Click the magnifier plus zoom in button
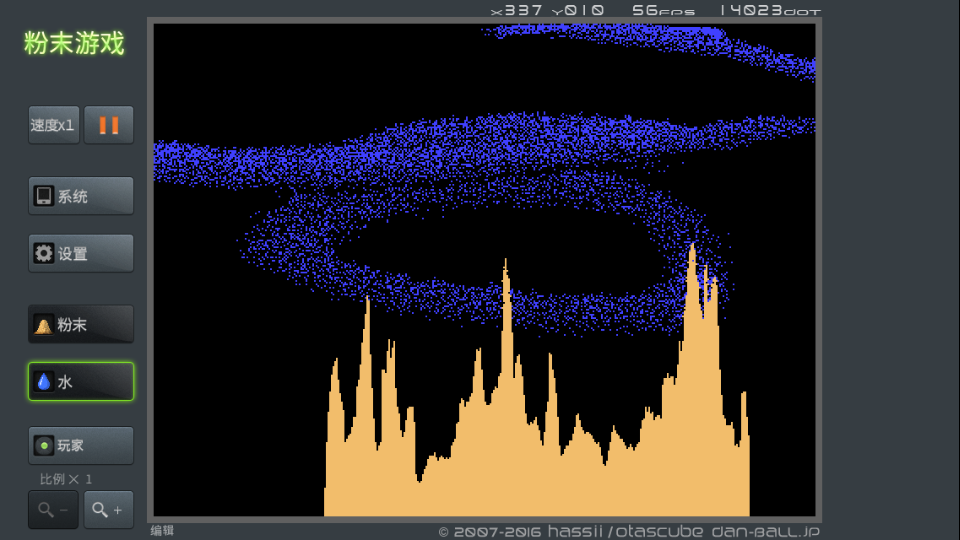The image size is (960, 540). [x=109, y=510]
